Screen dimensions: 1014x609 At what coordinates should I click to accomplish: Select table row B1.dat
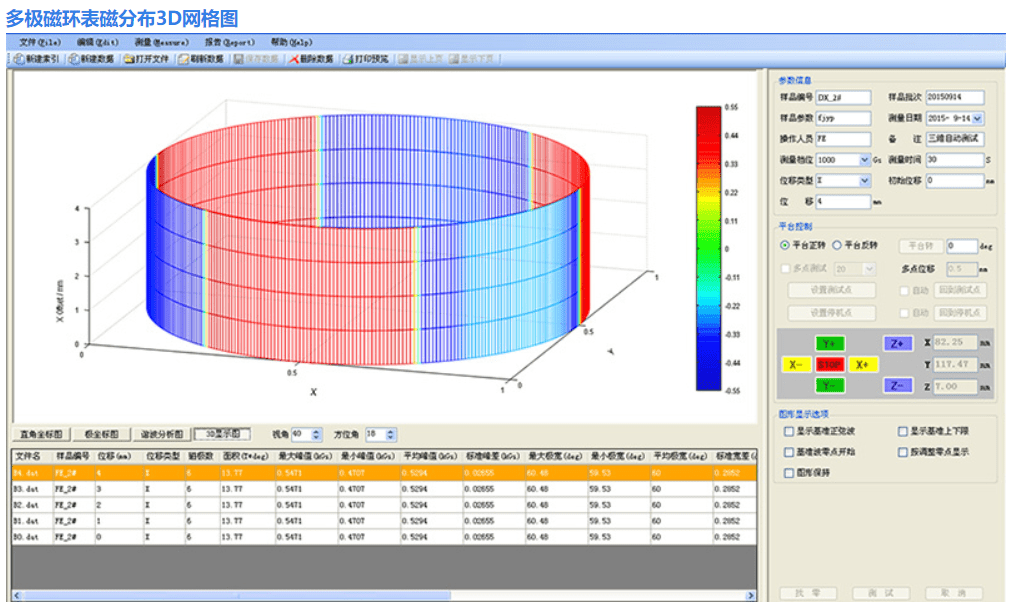[384, 521]
